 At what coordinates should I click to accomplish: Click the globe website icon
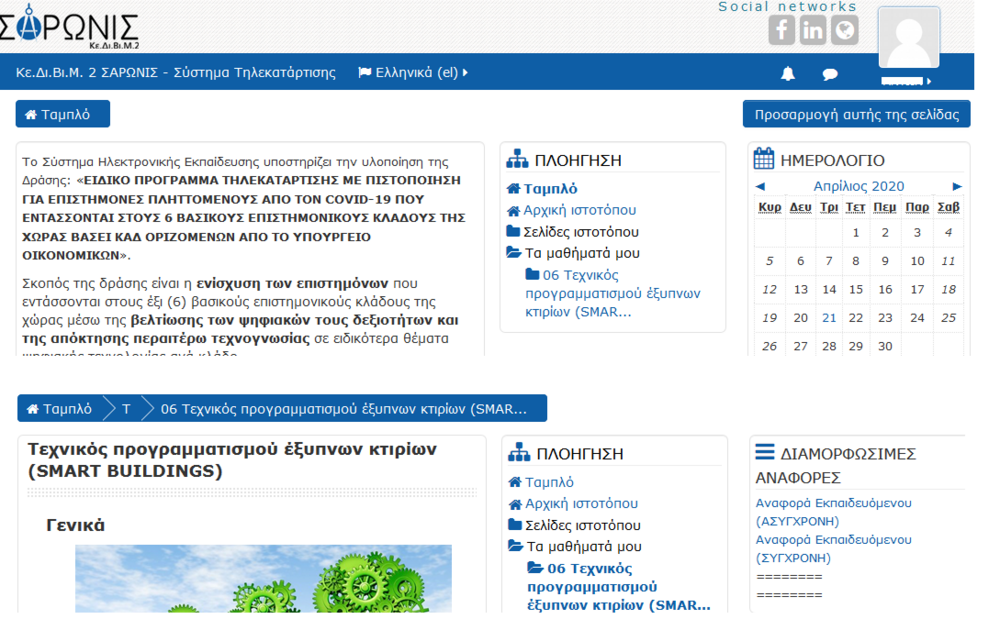coord(845,31)
